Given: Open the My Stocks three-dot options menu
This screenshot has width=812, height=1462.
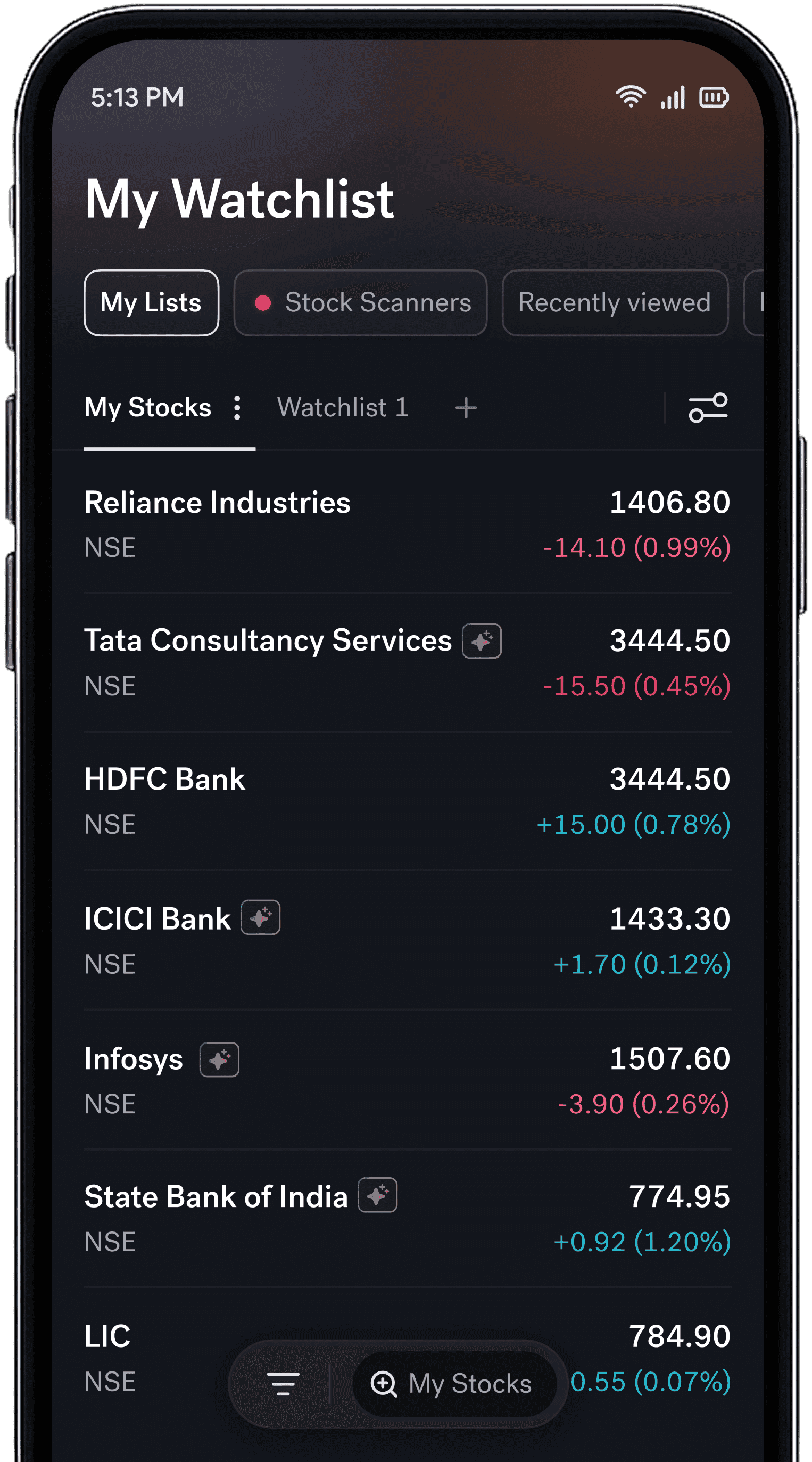Looking at the screenshot, I should 237,408.
